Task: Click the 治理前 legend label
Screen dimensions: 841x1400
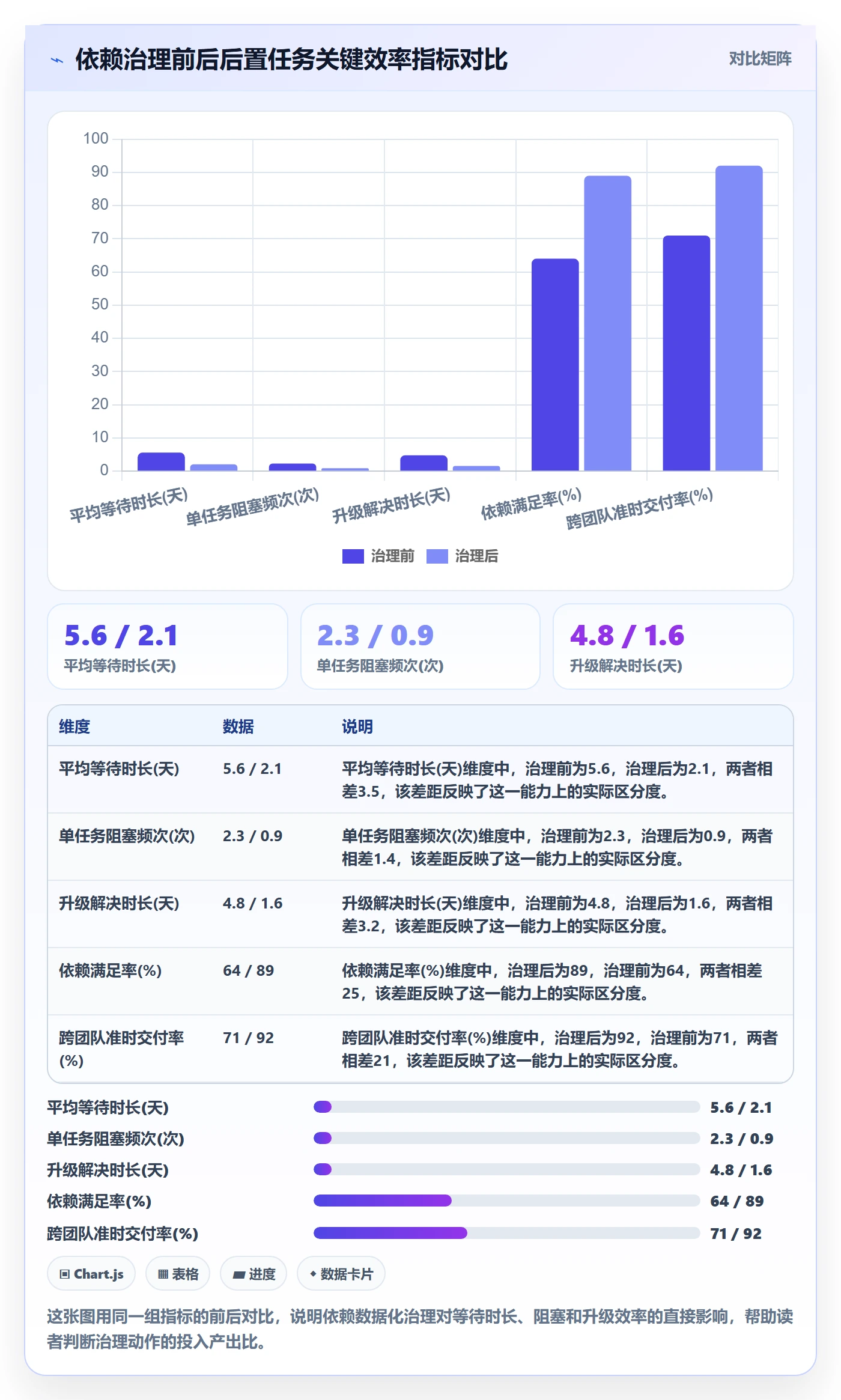Action: [392, 556]
